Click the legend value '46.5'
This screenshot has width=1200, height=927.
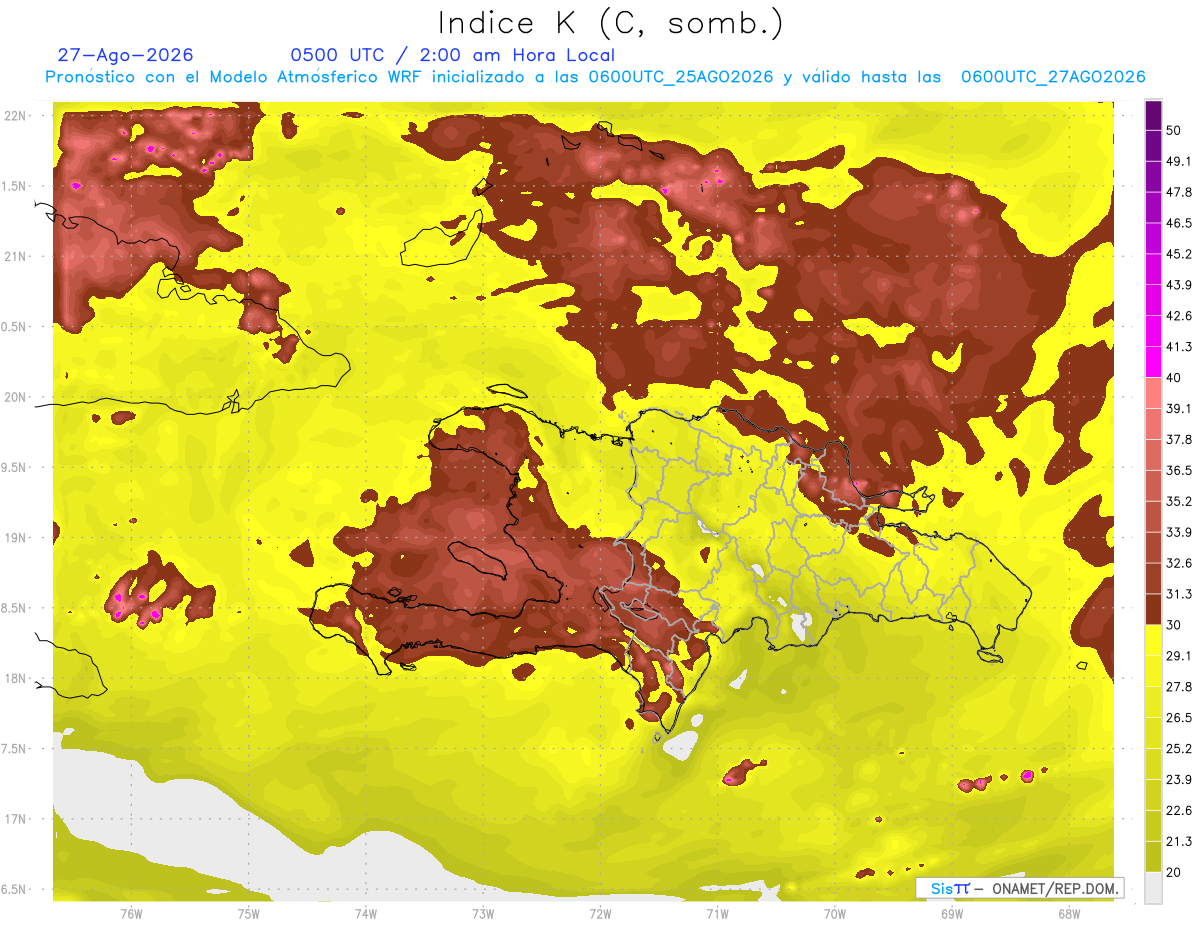click(1179, 223)
